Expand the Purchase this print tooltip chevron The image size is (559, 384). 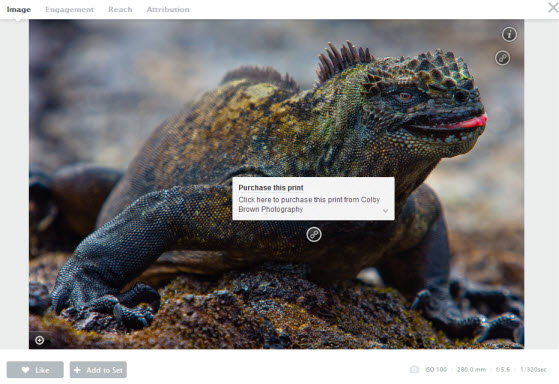tap(385, 211)
